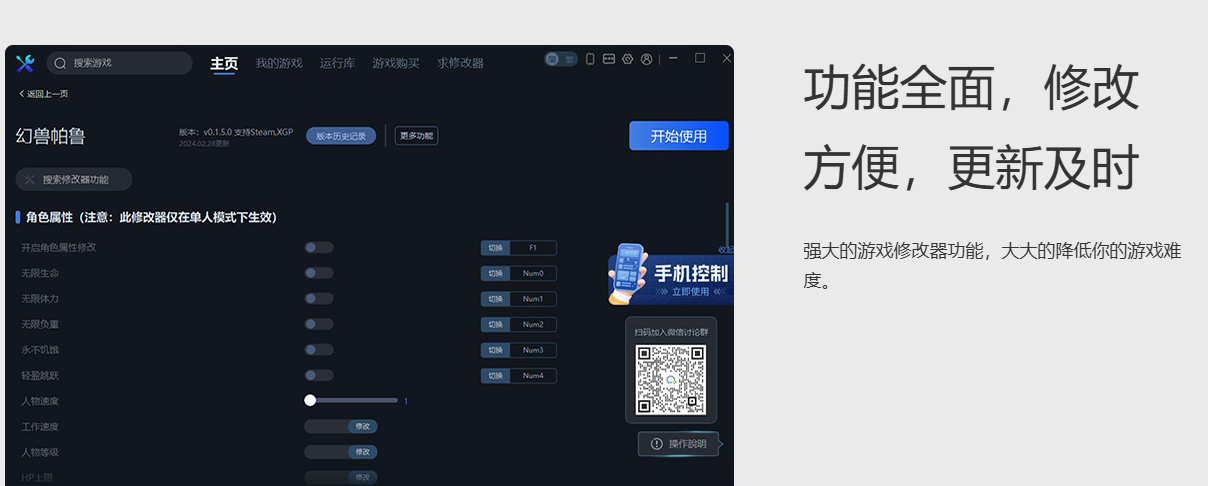
Task: Click the icon in 搜索修改器功能 field
Action: tap(30, 180)
